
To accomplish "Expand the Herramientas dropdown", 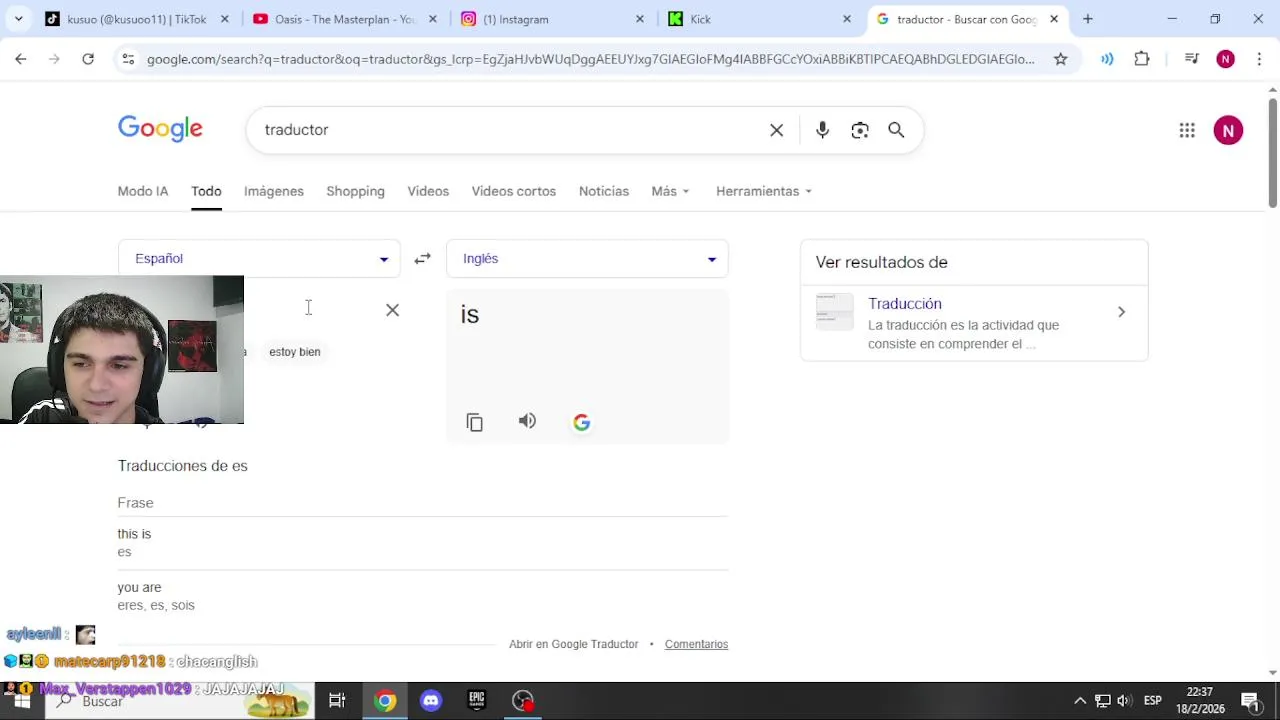I will click(x=764, y=191).
